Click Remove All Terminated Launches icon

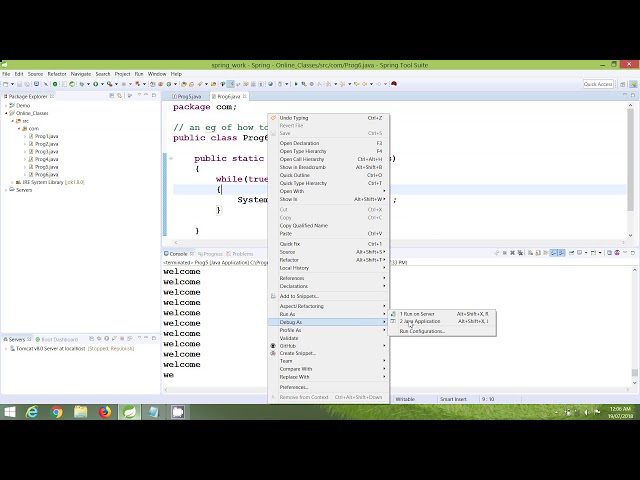(x=520, y=253)
